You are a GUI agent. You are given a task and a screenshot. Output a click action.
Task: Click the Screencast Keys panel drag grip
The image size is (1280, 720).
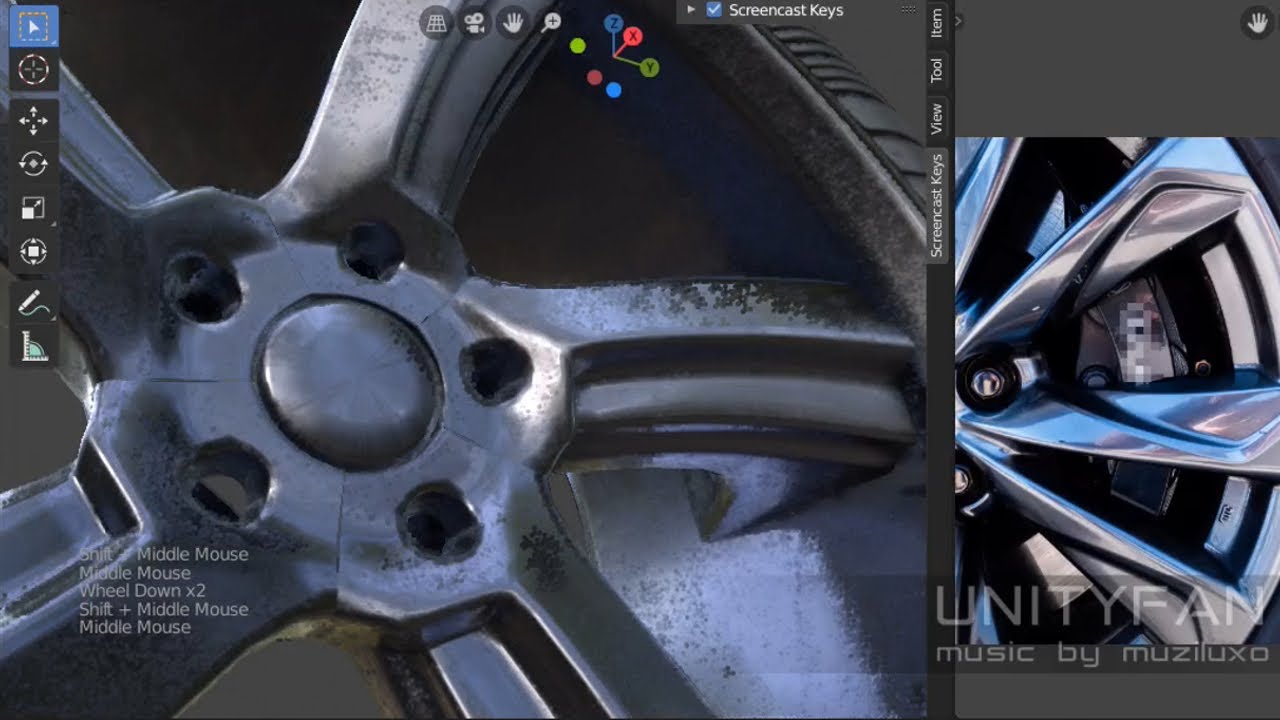click(x=908, y=9)
